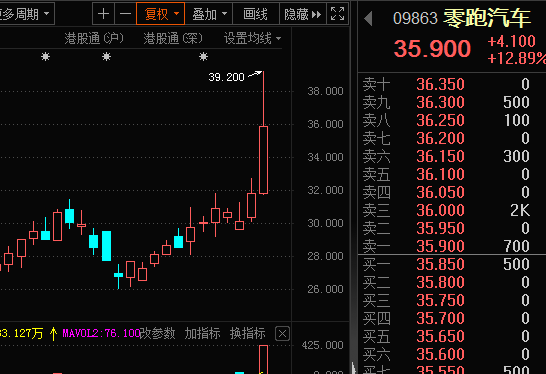This screenshot has width=546, height=374.
Task: Click 加指标 to add indicator
Action: click(x=202, y=333)
